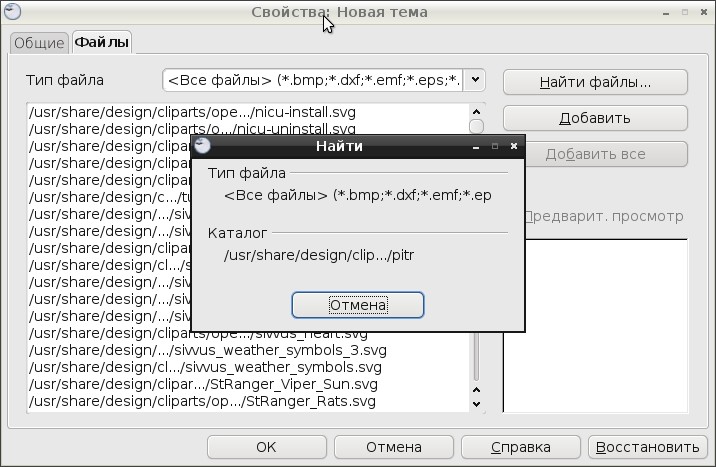The height and width of the screenshot is (467, 716).
Task: Click the Добавить все button
Action: point(606,154)
